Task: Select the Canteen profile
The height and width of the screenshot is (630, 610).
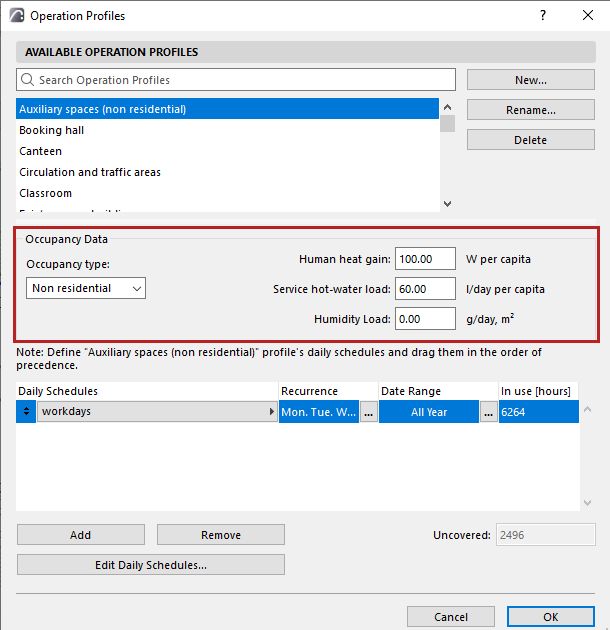Action: pos(227,151)
